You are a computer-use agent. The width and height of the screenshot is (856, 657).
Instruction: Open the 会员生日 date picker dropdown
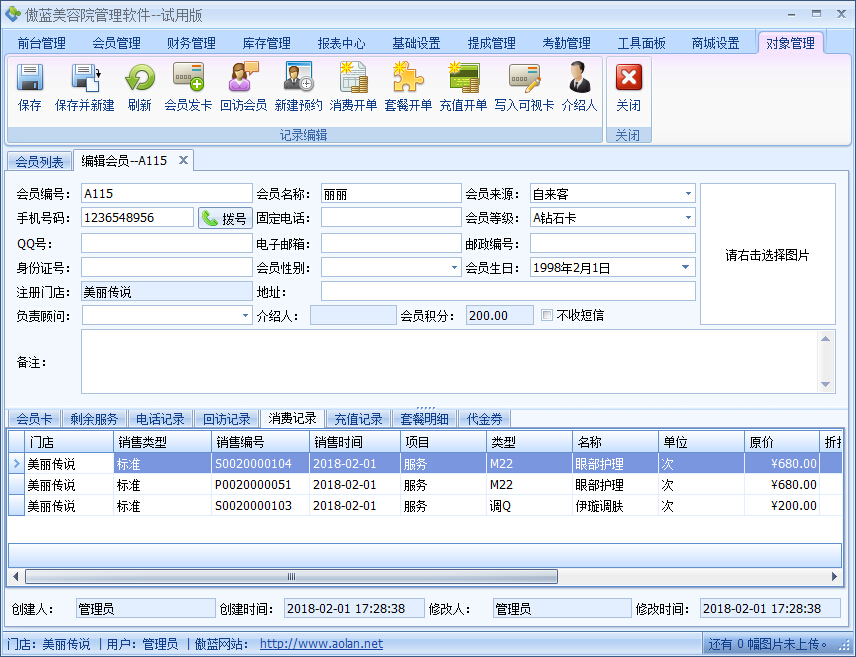pos(683,267)
